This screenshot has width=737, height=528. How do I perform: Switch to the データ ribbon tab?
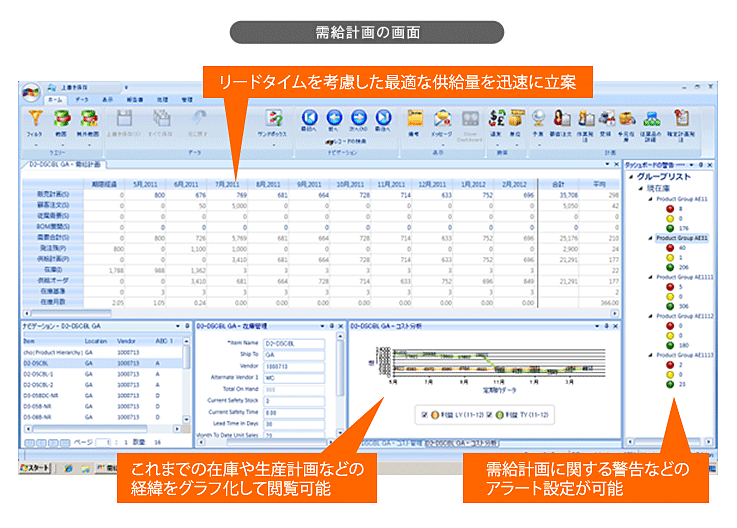point(81,100)
